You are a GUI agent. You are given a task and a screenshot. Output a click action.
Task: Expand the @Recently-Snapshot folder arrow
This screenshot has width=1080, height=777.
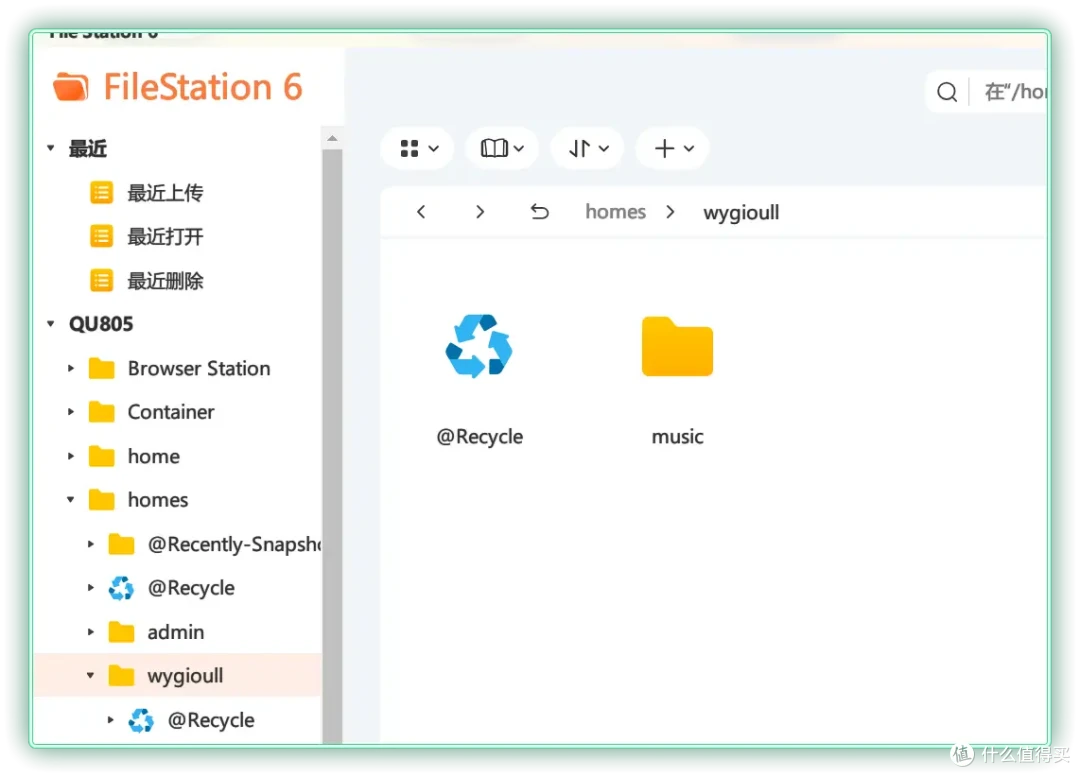(x=90, y=544)
